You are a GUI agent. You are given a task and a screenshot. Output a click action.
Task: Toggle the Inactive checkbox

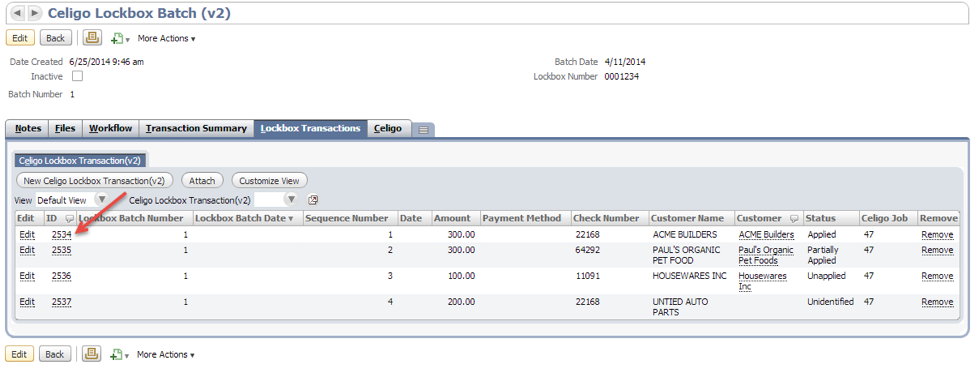[x=78, y=77]
